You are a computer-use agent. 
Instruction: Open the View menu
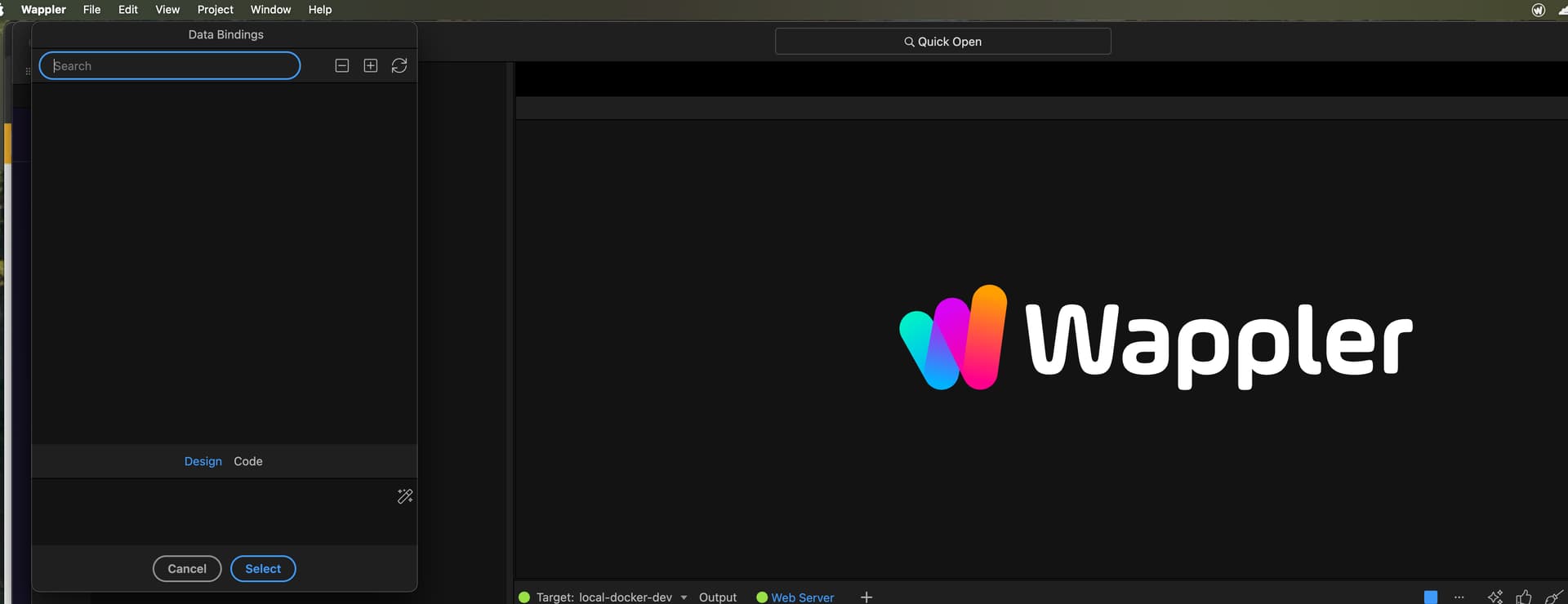click(x=167, y=10)
